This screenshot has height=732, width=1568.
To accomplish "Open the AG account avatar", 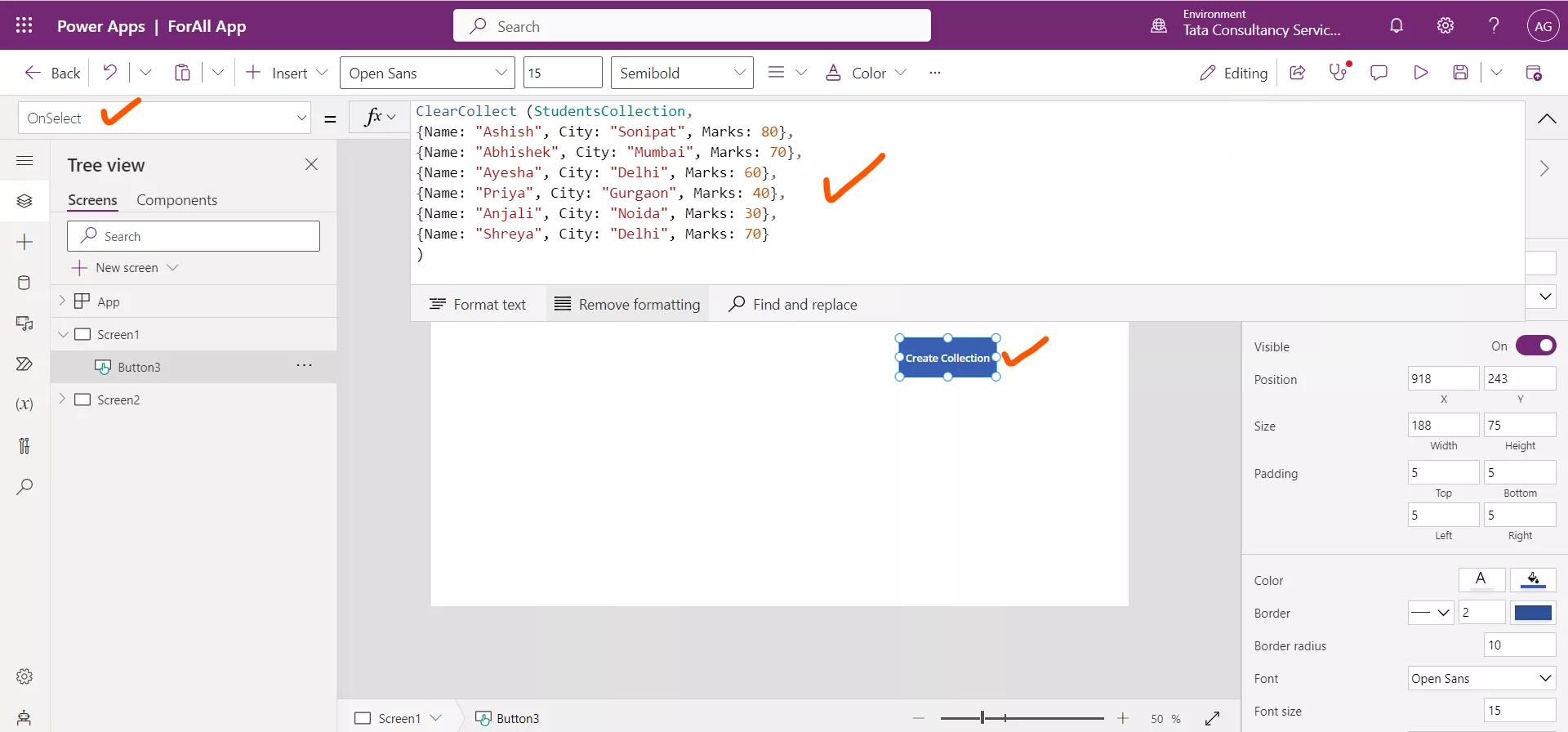I will tap(1543, 25).
